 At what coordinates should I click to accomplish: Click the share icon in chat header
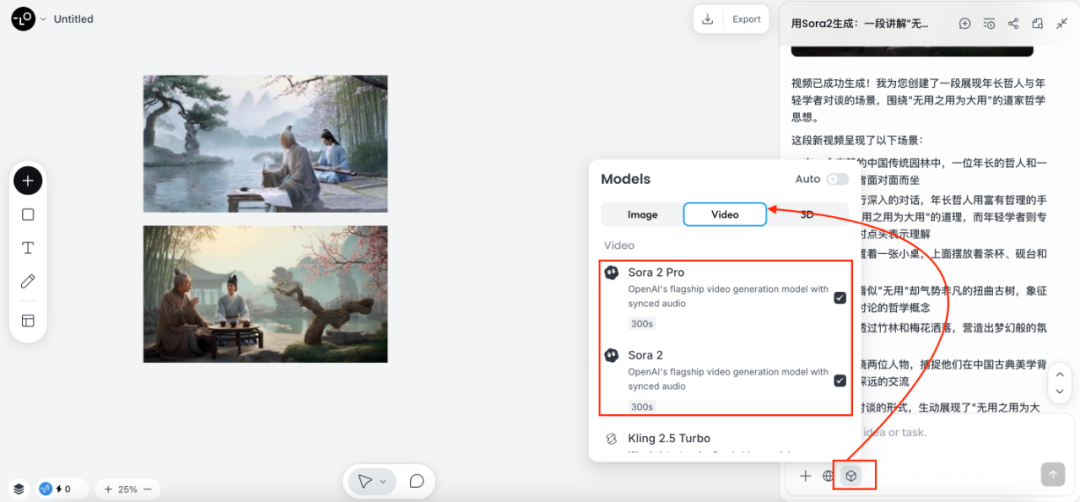point(1013,23)
